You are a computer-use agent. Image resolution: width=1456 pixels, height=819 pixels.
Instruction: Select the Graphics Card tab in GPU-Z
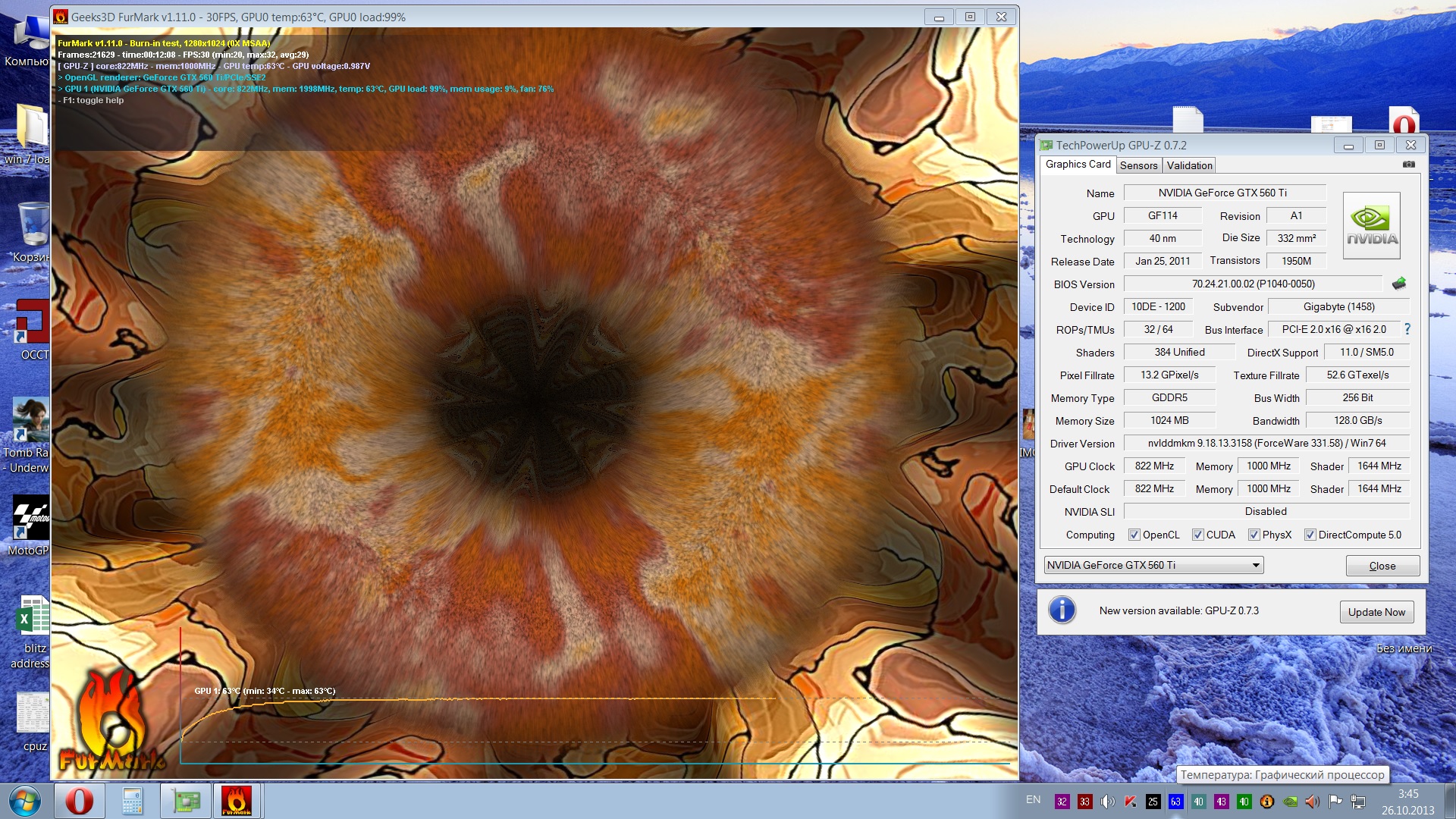pyautogui.click(x=1078, y=164)
